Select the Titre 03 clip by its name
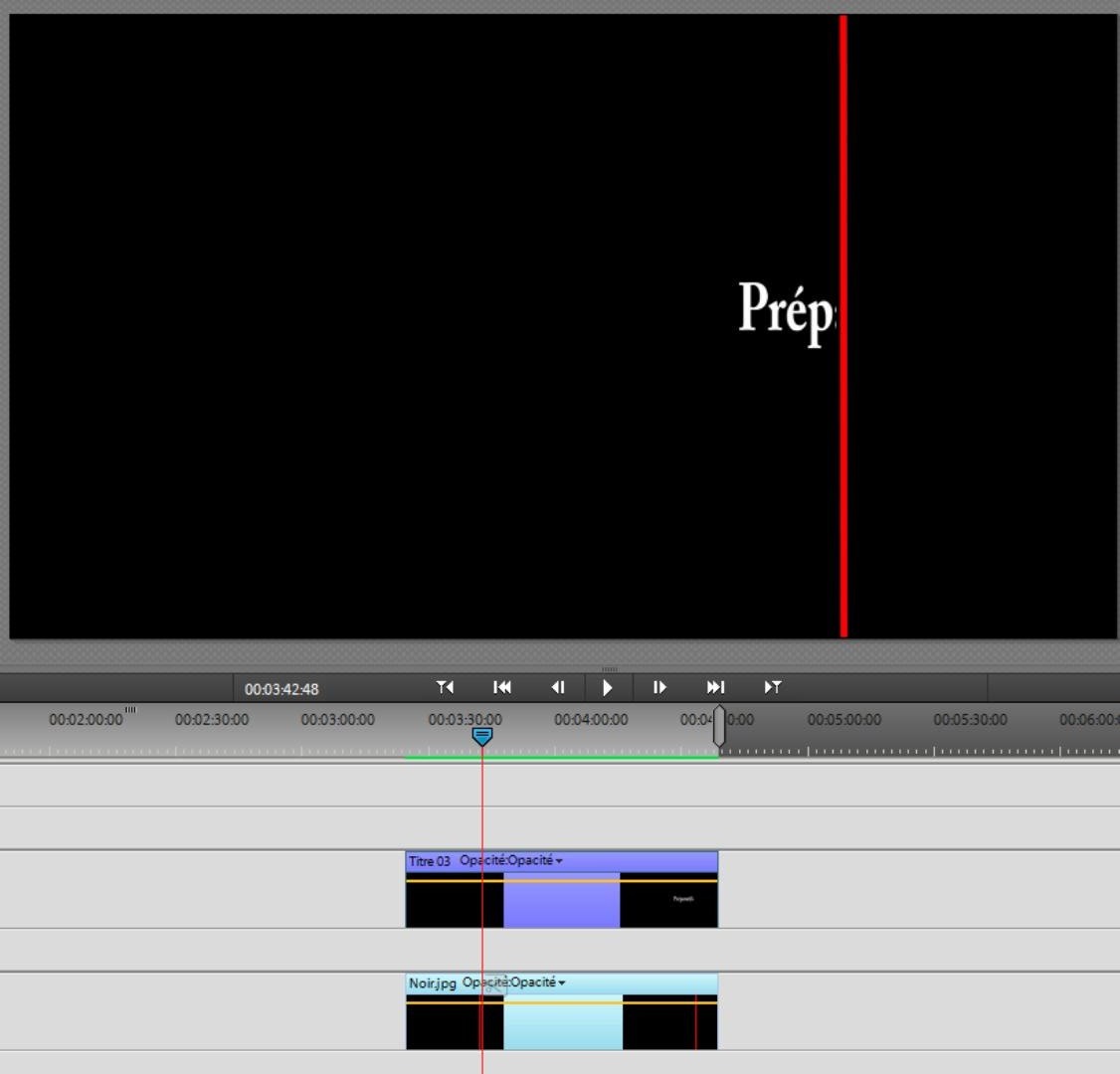 tap(430, 861)
